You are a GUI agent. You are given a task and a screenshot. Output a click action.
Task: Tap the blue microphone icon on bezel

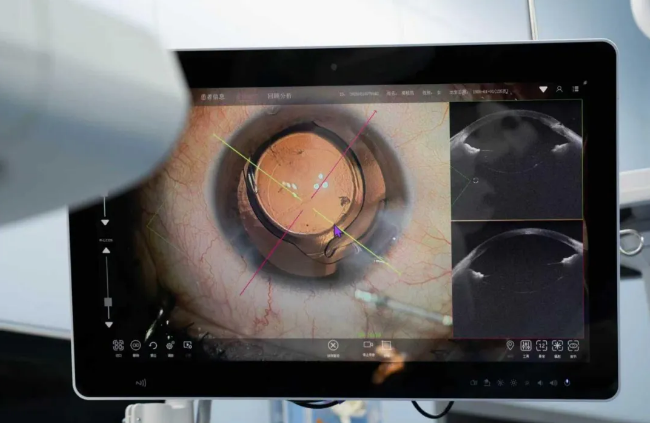[x=567, y=382]
